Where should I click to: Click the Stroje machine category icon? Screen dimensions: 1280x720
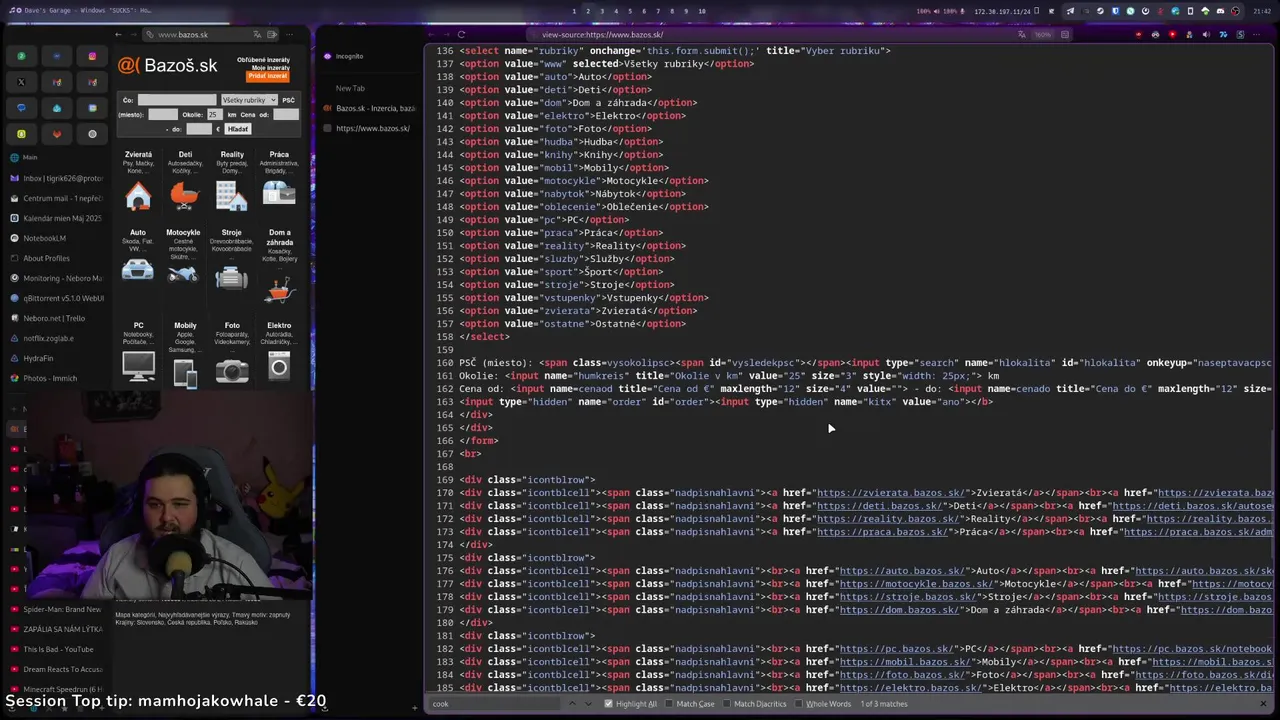(x=231, y=278)
